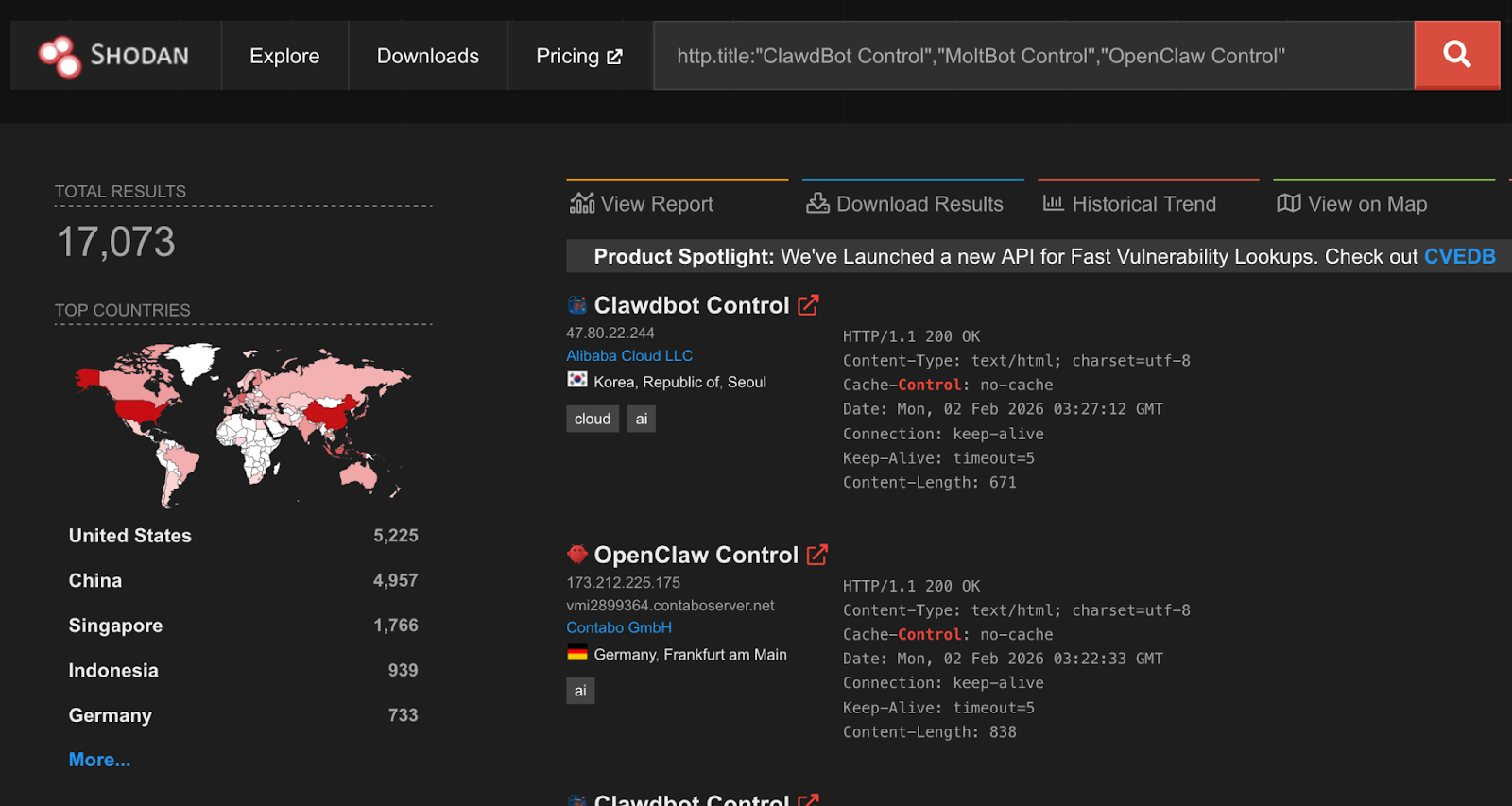Filter results by Indonesia
The image size is (1512, 806).
113,670
